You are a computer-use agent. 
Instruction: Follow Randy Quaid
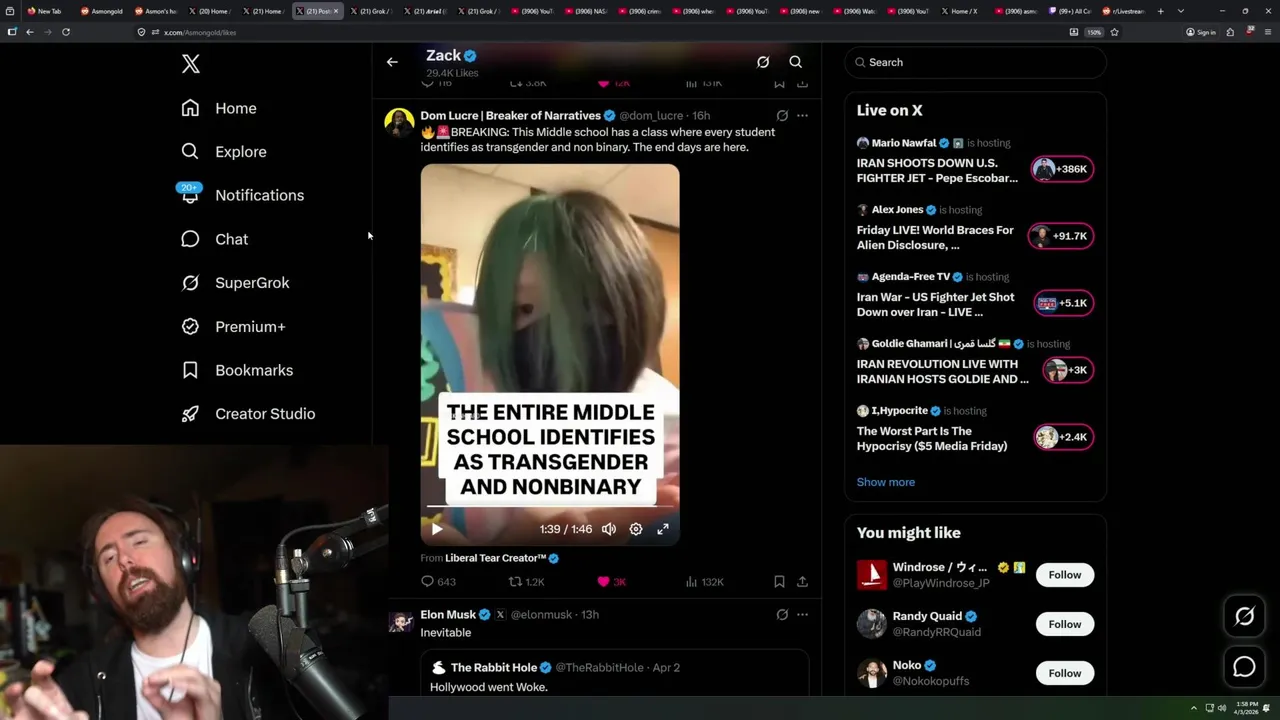1064,624
